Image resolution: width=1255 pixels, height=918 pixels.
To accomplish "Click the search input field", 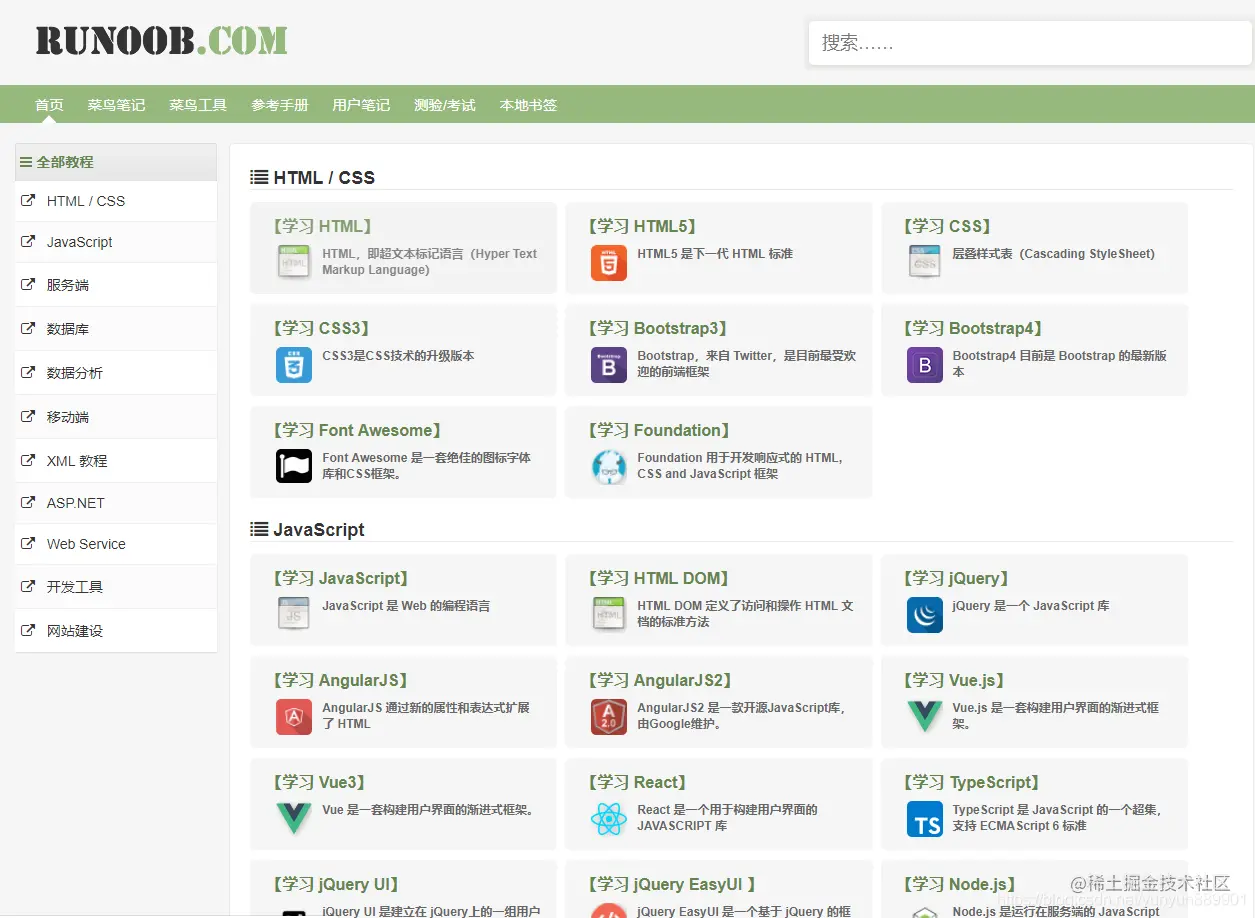I will 1030,43.
